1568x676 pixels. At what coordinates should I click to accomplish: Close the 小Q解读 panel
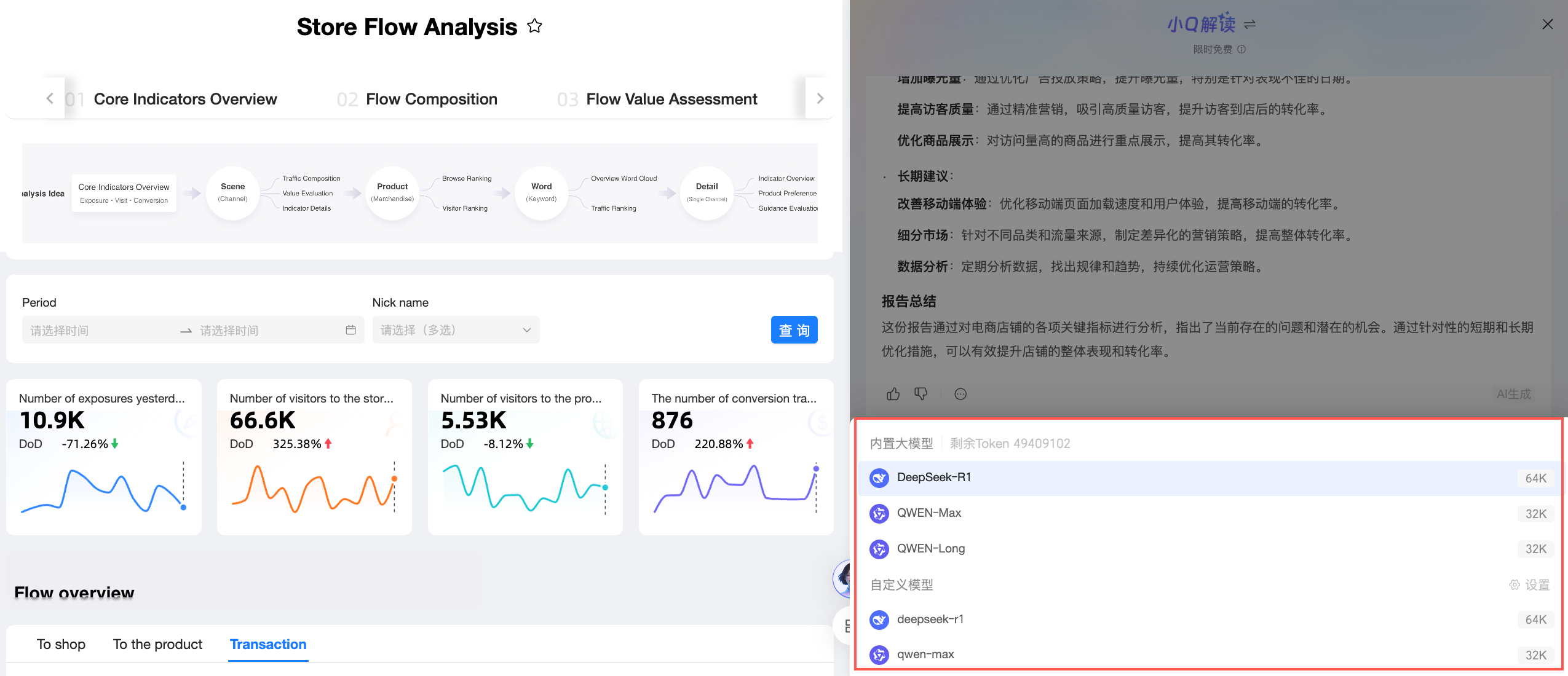1547,25
